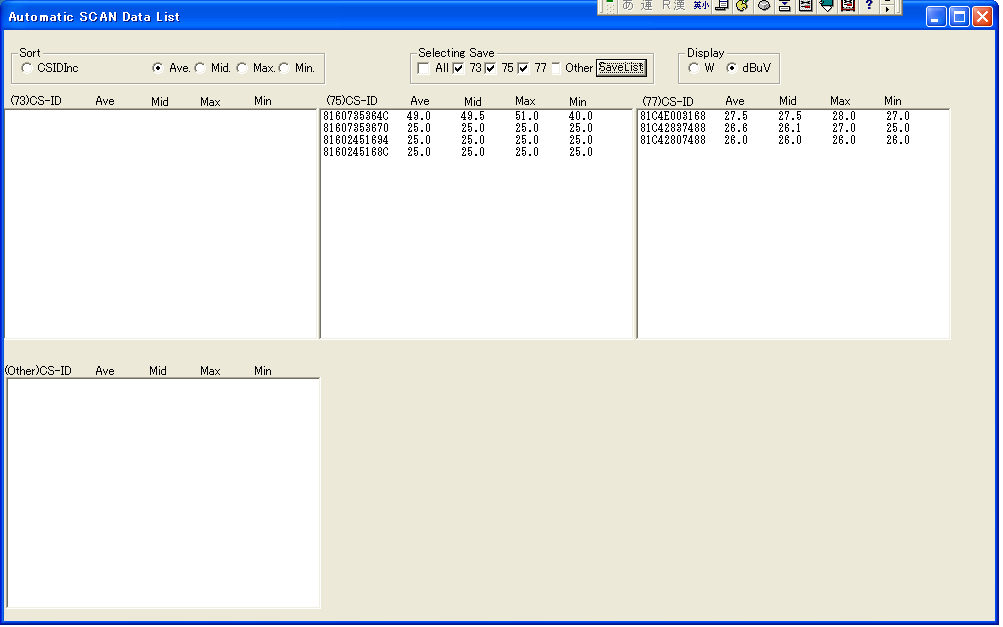Screen dimensions: 1003x627
Task: Maximize the Automatic SCAN Data List window
Action: coord(959,17)
